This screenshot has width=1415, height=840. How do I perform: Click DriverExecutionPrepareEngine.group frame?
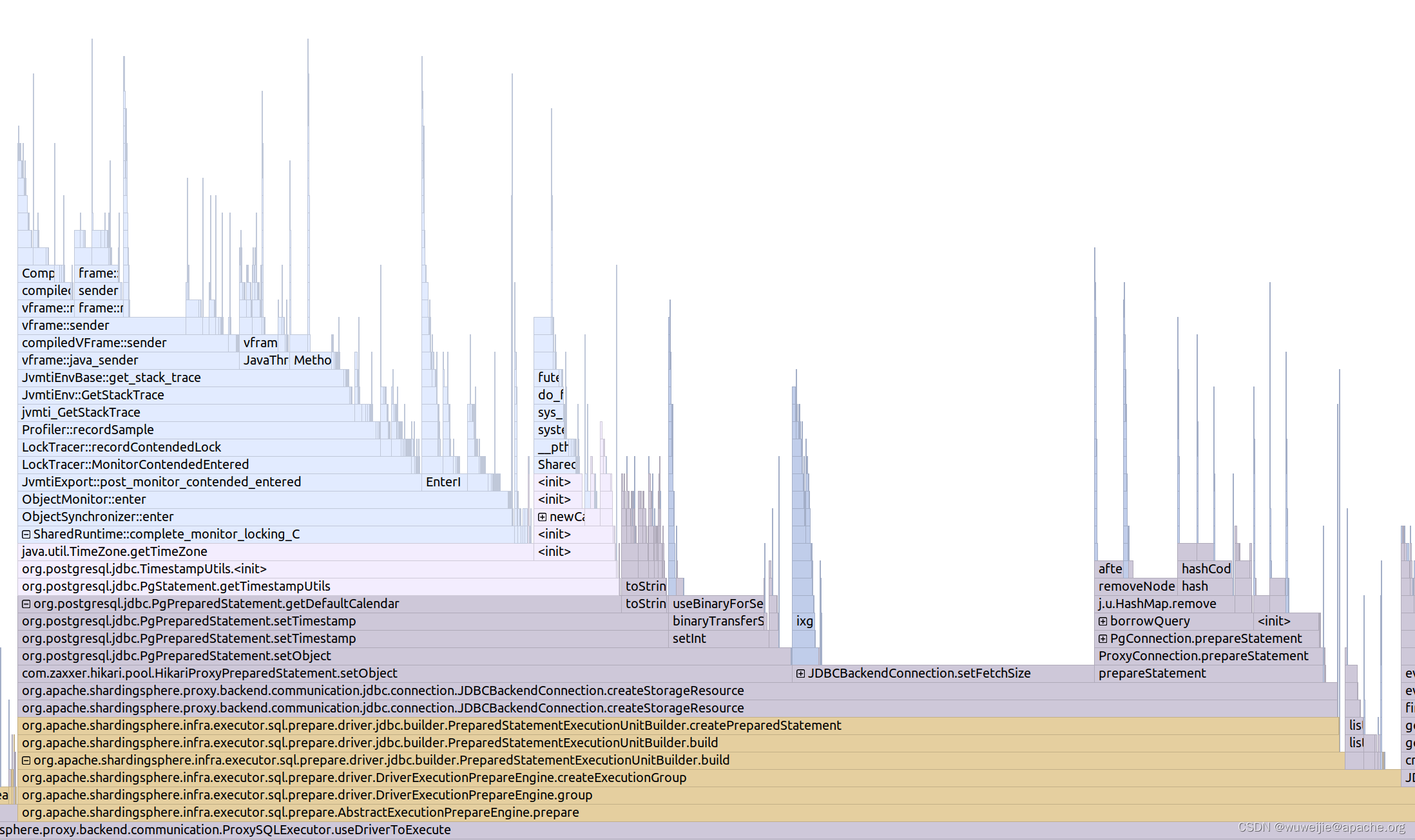(717, 795)
